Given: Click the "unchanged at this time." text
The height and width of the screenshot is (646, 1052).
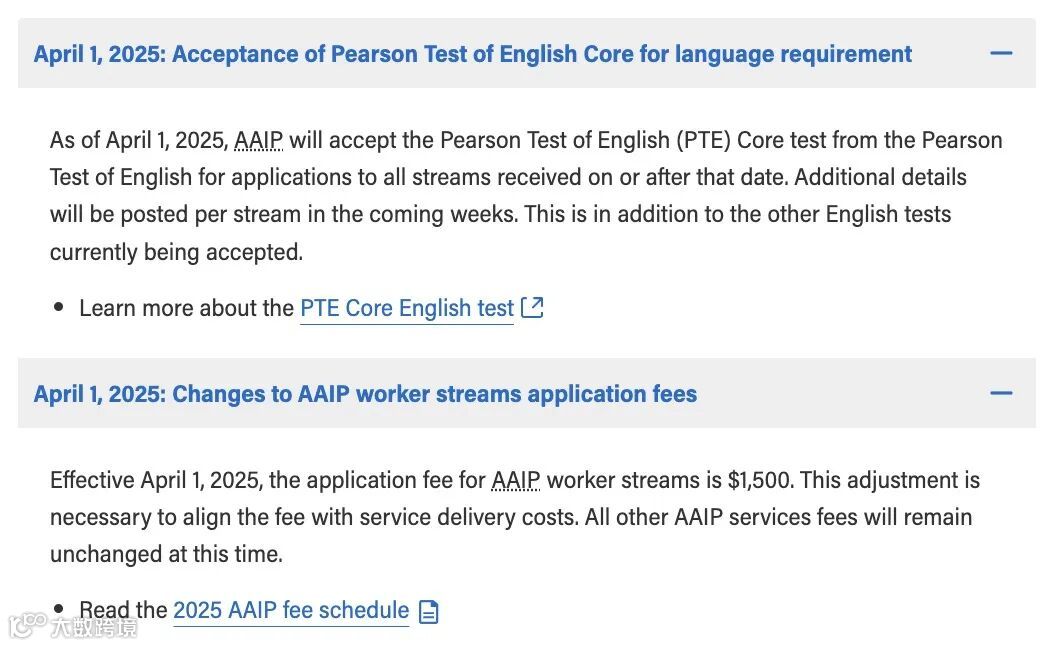Looking at the screenshot, I should point(166,554).
